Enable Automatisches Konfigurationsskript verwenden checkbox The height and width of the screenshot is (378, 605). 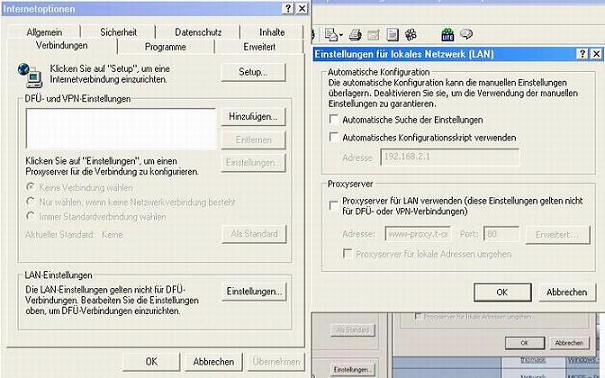pos(334,137)
